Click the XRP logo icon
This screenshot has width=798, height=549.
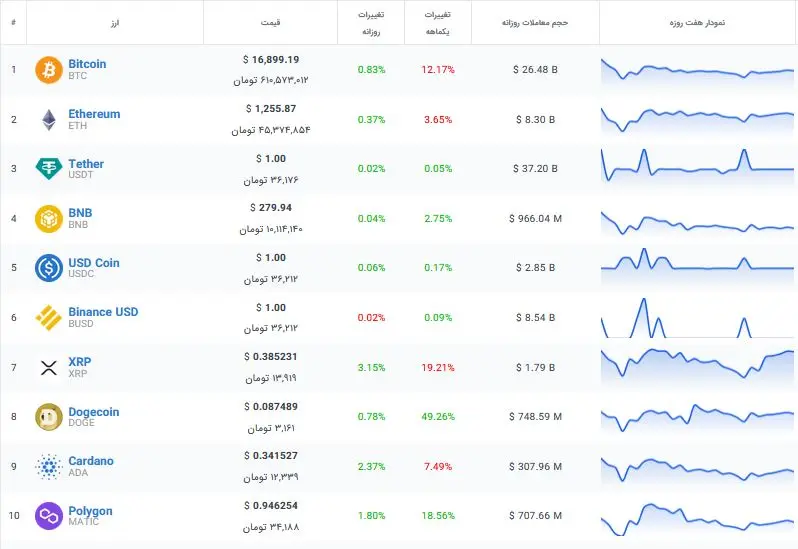[x=49, y=367]
